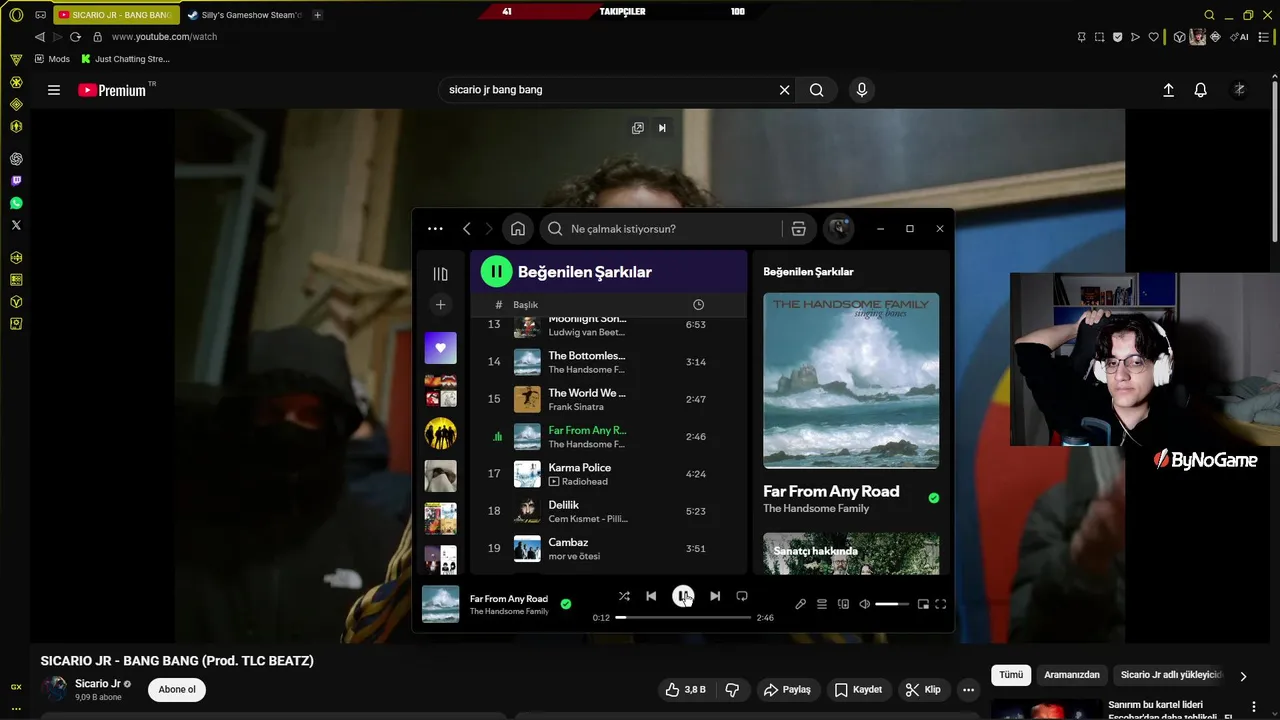Open a new browser tab with plus
1280x720 pixels.
(x=317, y=15)
